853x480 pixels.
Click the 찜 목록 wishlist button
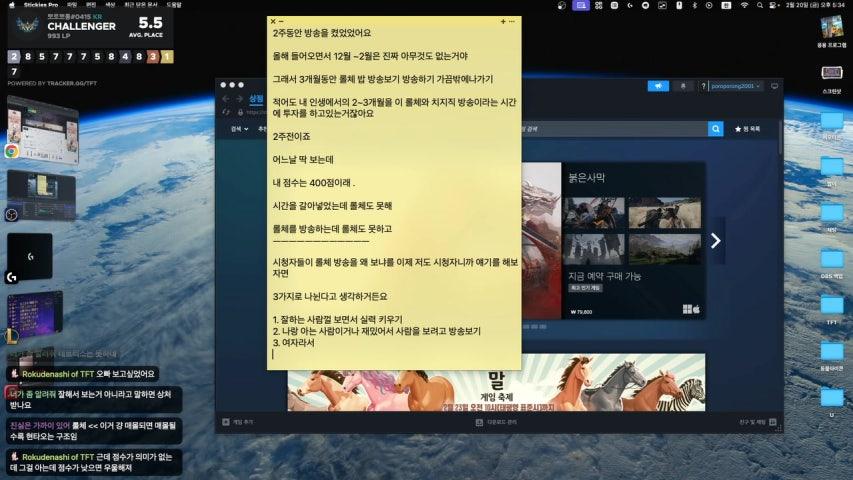click(747, 129)
